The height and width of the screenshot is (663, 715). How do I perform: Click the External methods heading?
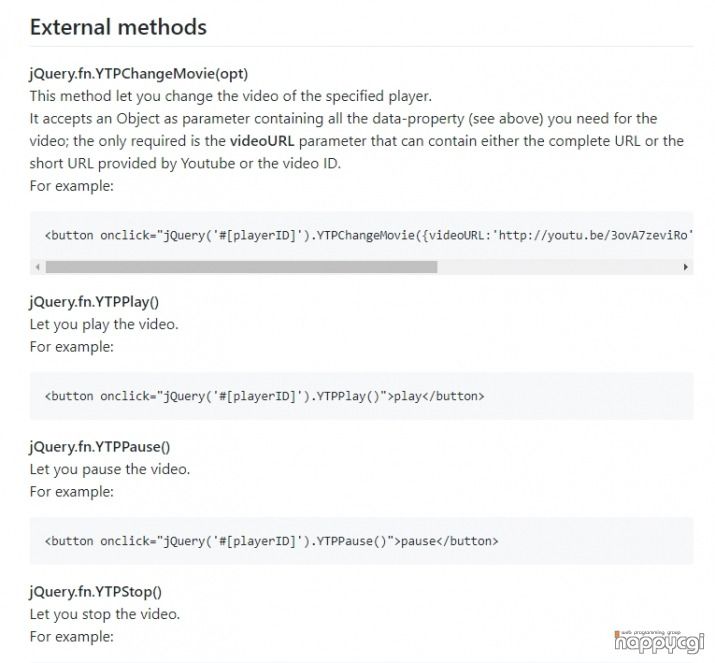(118, 27)
